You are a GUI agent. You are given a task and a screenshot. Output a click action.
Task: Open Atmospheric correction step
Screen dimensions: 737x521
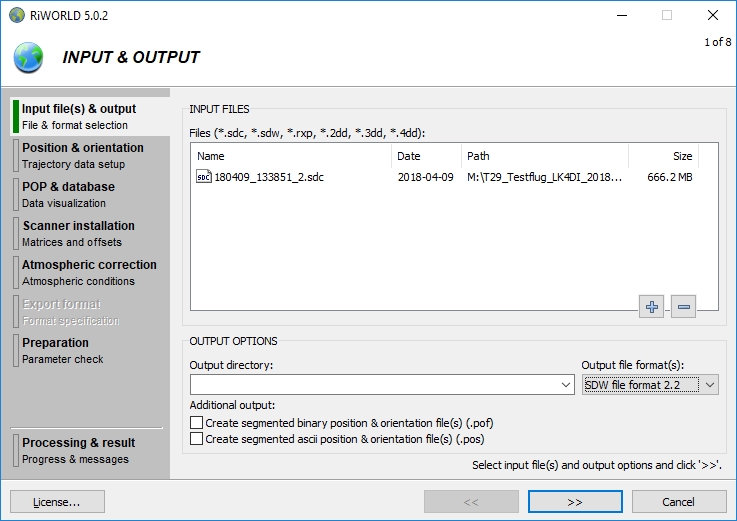89,272
